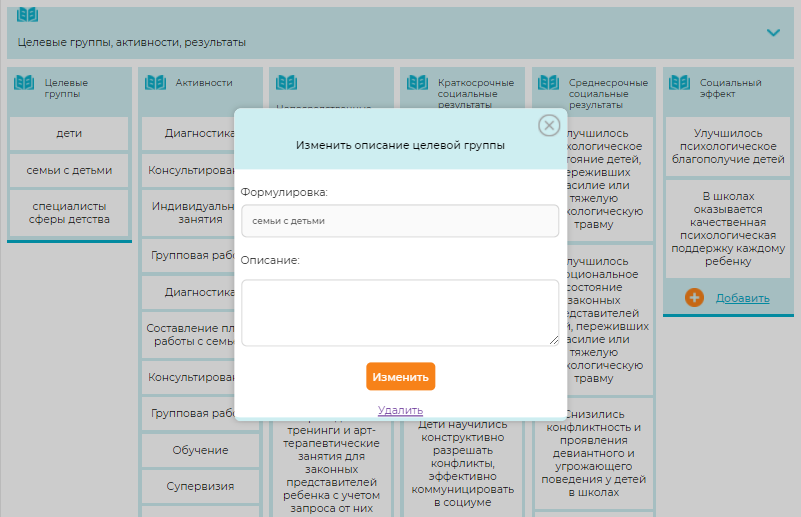Viewport: 801px width, 517px height.
Task: Collapse the header section with chevron
Action: click(773, 33)
